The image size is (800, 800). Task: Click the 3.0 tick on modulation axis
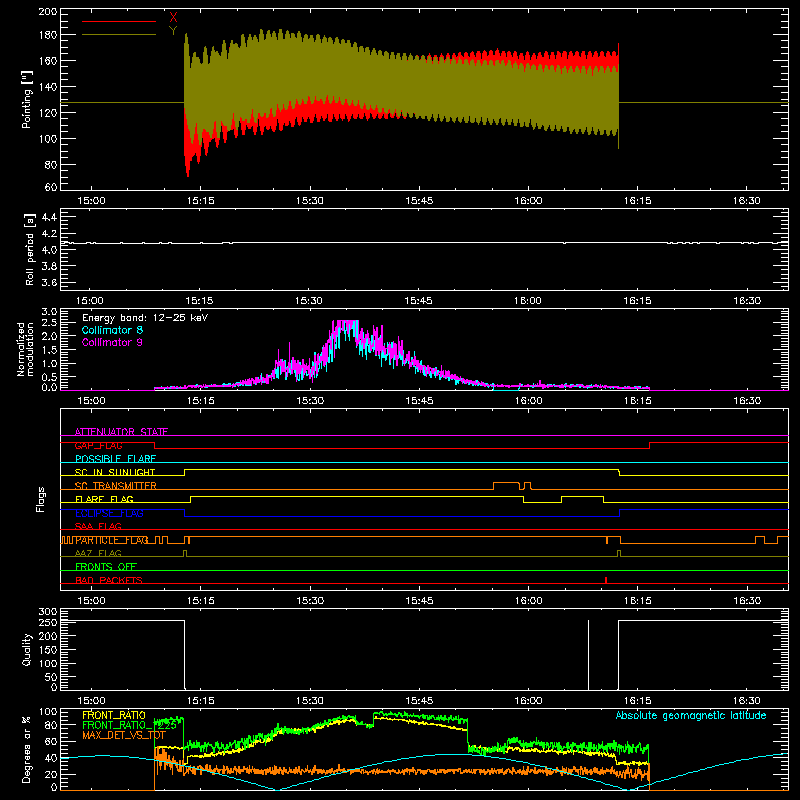point(49,312)
